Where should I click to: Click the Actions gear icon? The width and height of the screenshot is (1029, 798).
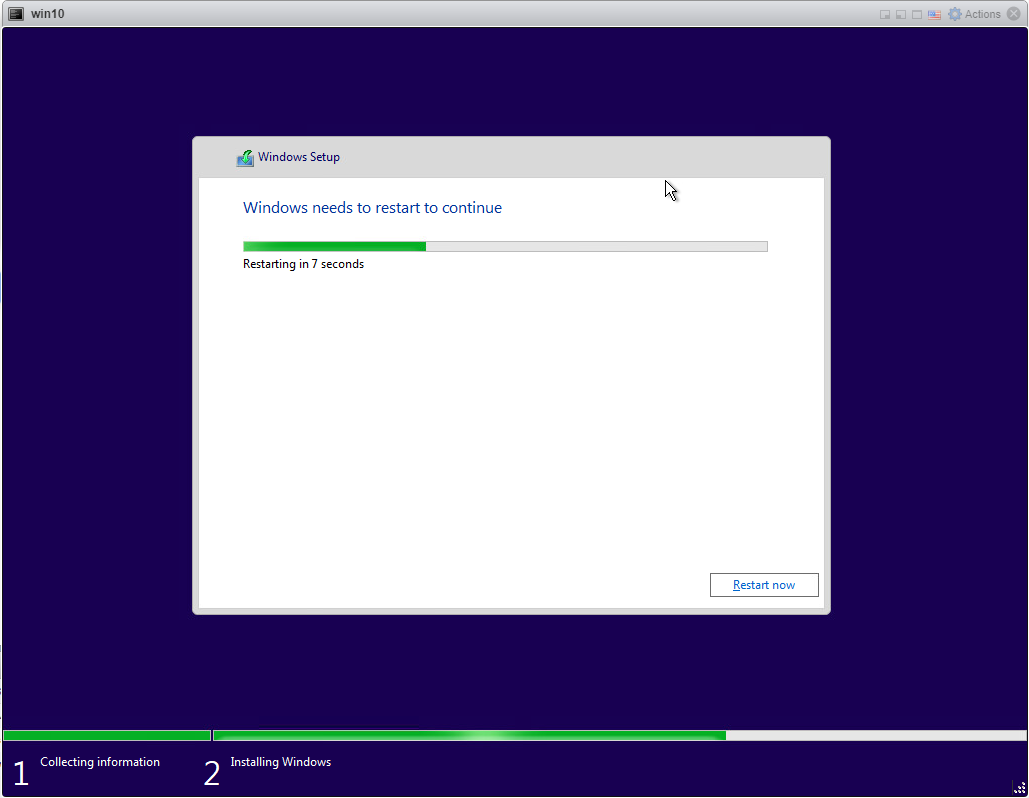pos(957,13)
